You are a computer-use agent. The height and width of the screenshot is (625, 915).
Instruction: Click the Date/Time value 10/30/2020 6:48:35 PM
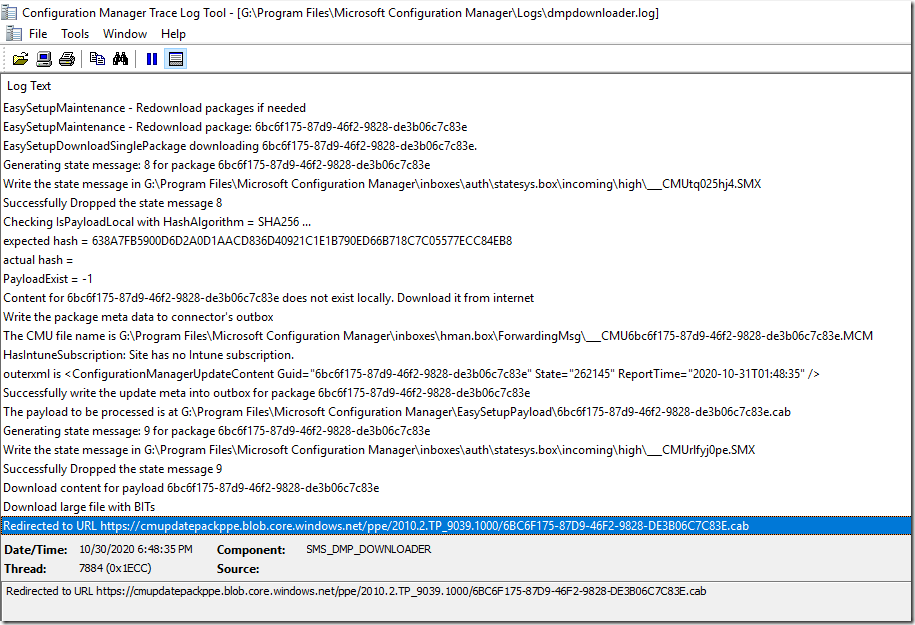coord(136,549)
